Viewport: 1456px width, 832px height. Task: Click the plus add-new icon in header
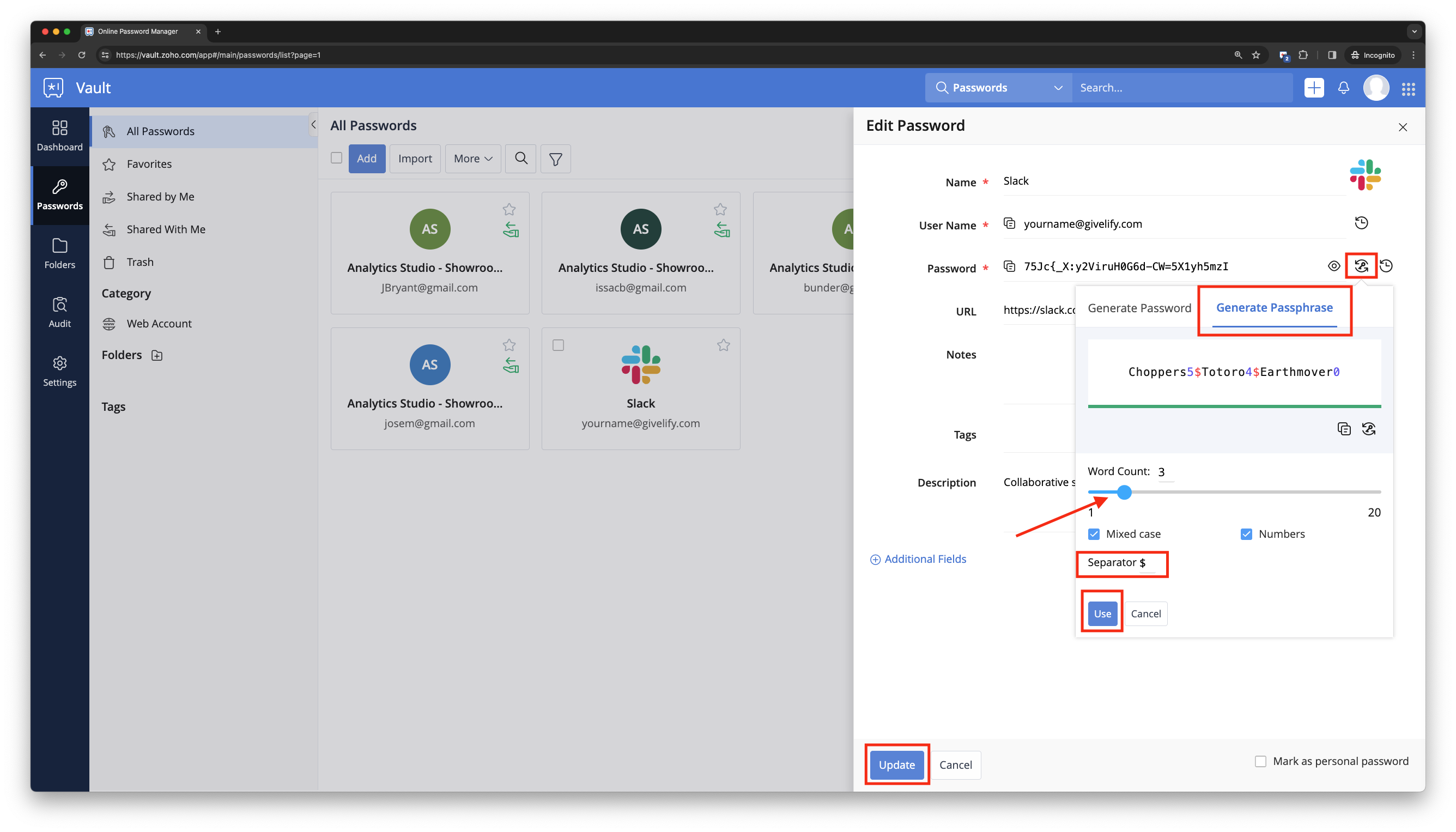[x=1314, y=87]
